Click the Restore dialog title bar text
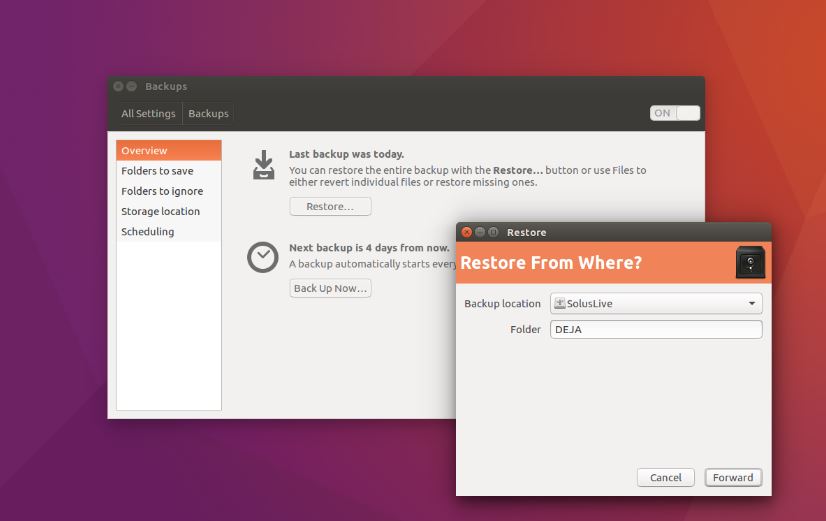The width and height of the screenshot is (826, 521). (x=526, y=232)
